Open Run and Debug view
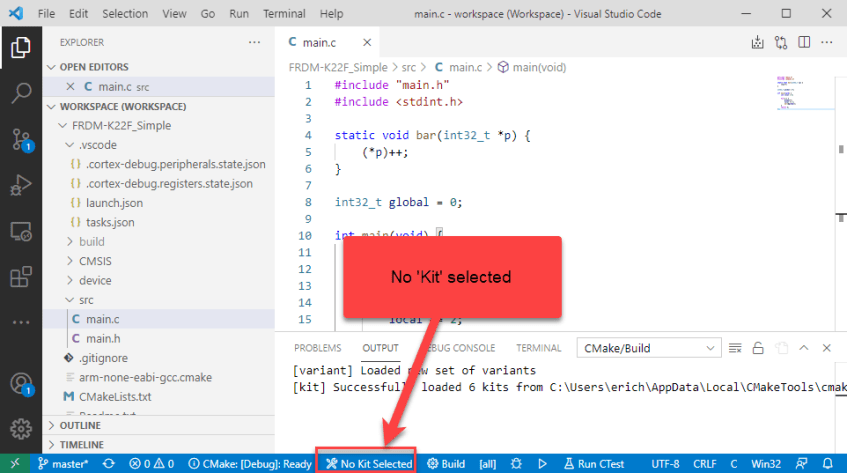The width and height of the screenshot is (847, 473). pyautogui.click(x=21, y=185)
